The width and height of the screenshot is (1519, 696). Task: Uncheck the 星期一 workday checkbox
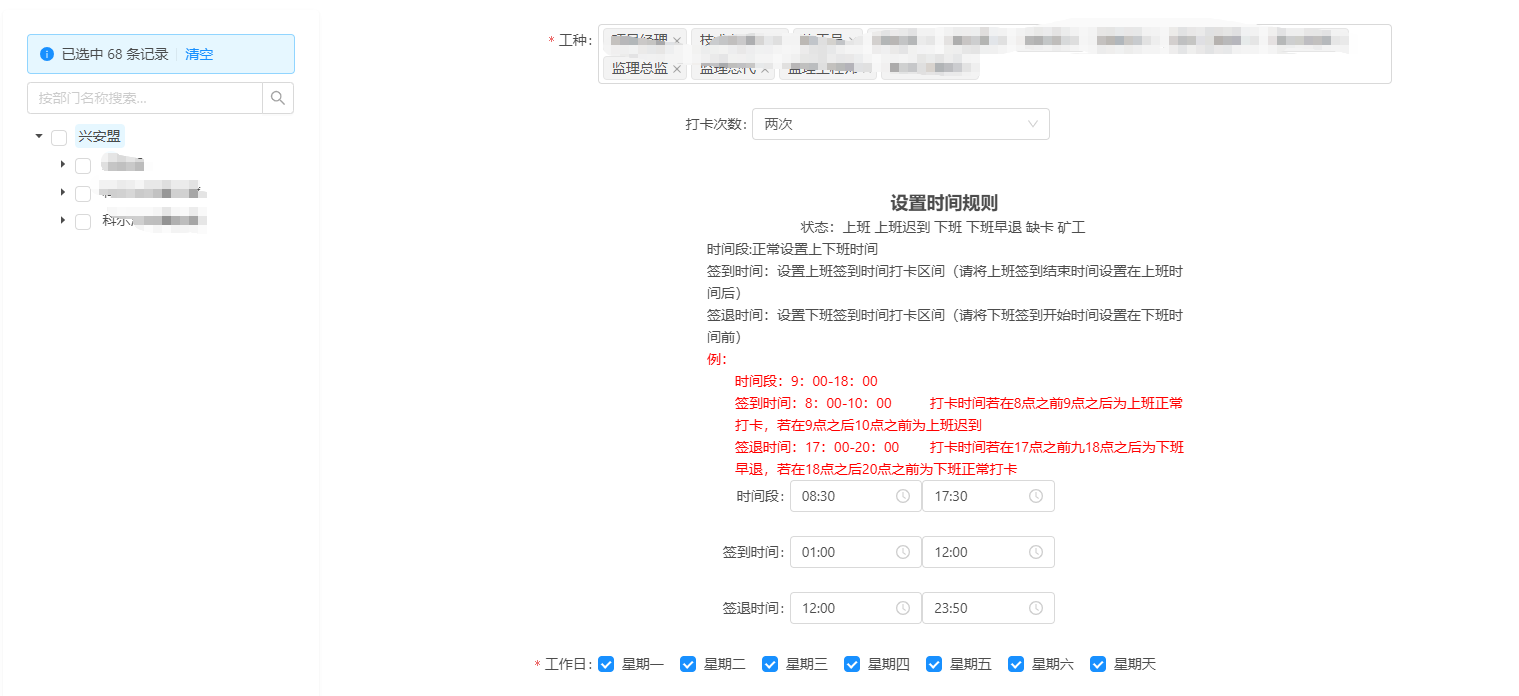point(606,664)
